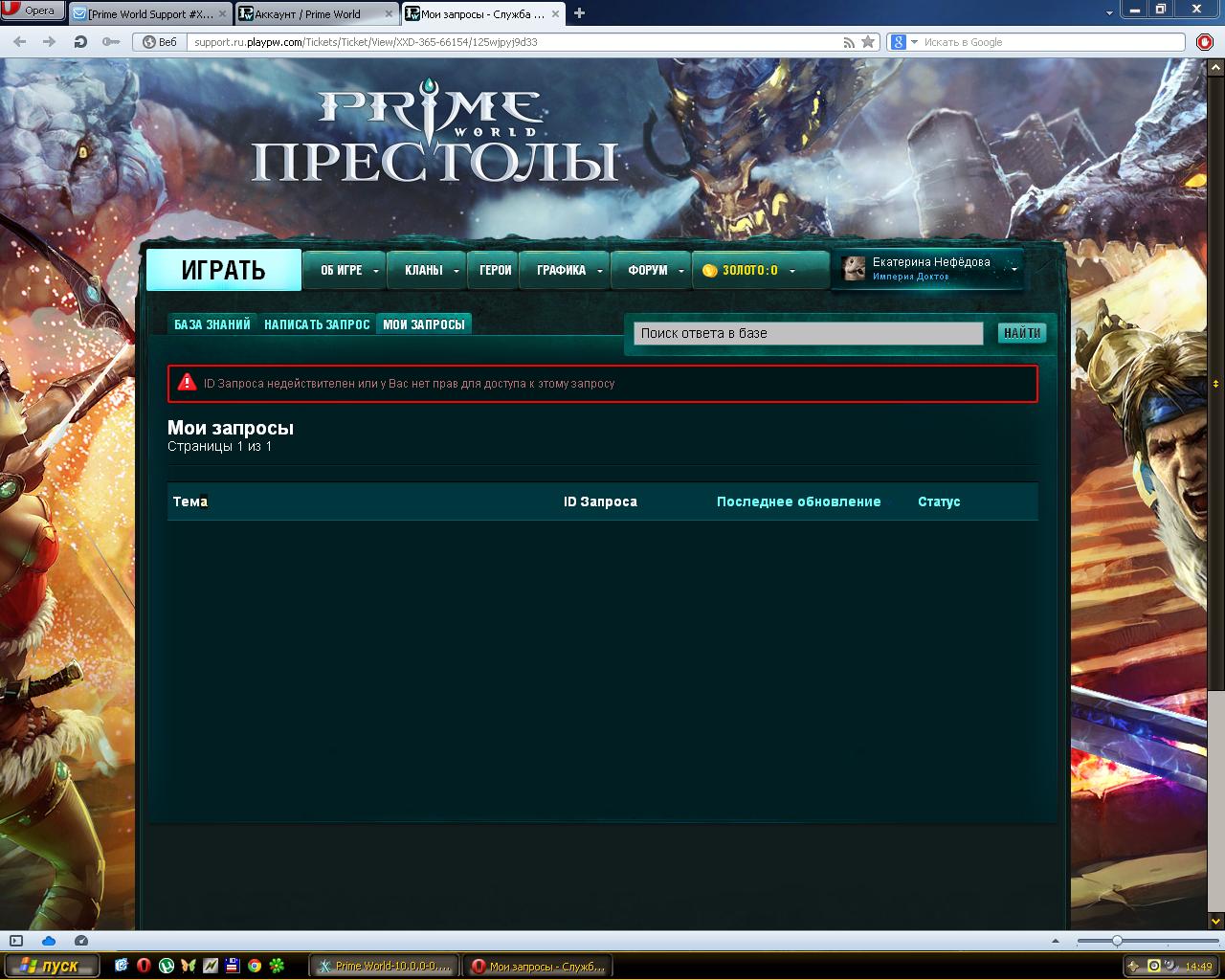1225x980 pixels.
Task: Sort by Последнее обновление column
Action: [799, 501]
